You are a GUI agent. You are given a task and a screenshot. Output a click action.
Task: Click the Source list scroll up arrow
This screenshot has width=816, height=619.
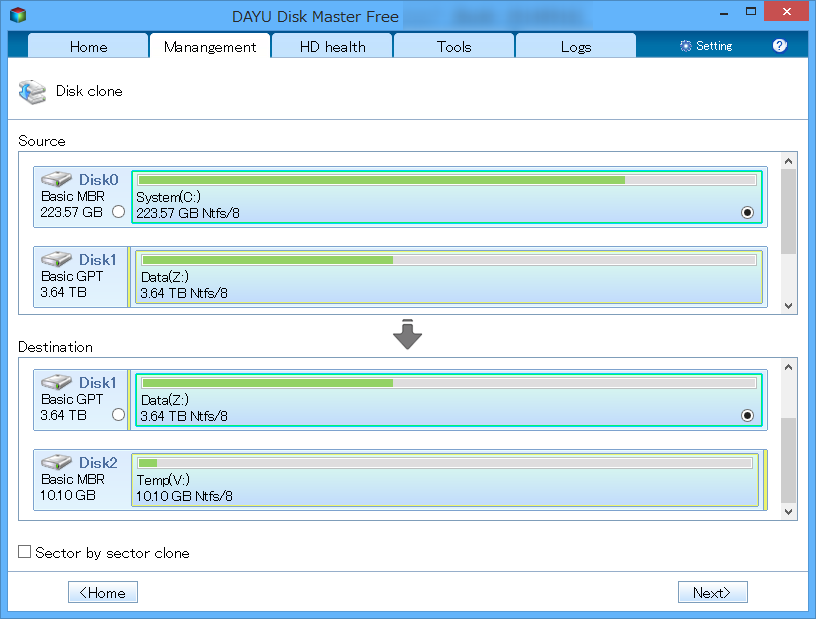coord(788,161)
